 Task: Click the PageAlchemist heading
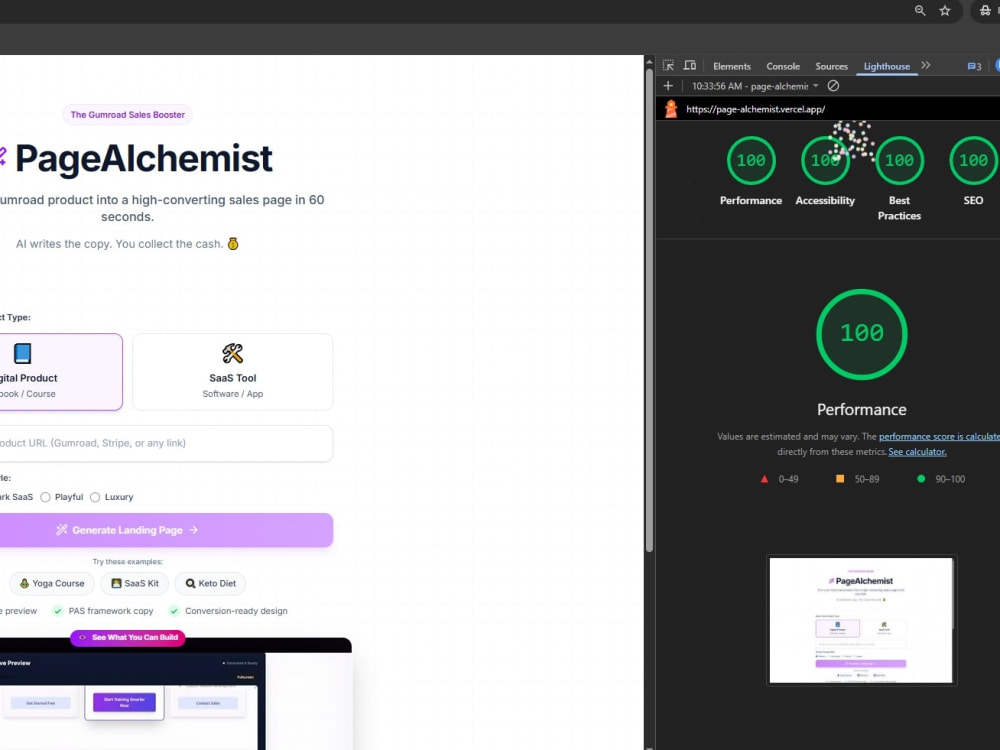[143, 158]
